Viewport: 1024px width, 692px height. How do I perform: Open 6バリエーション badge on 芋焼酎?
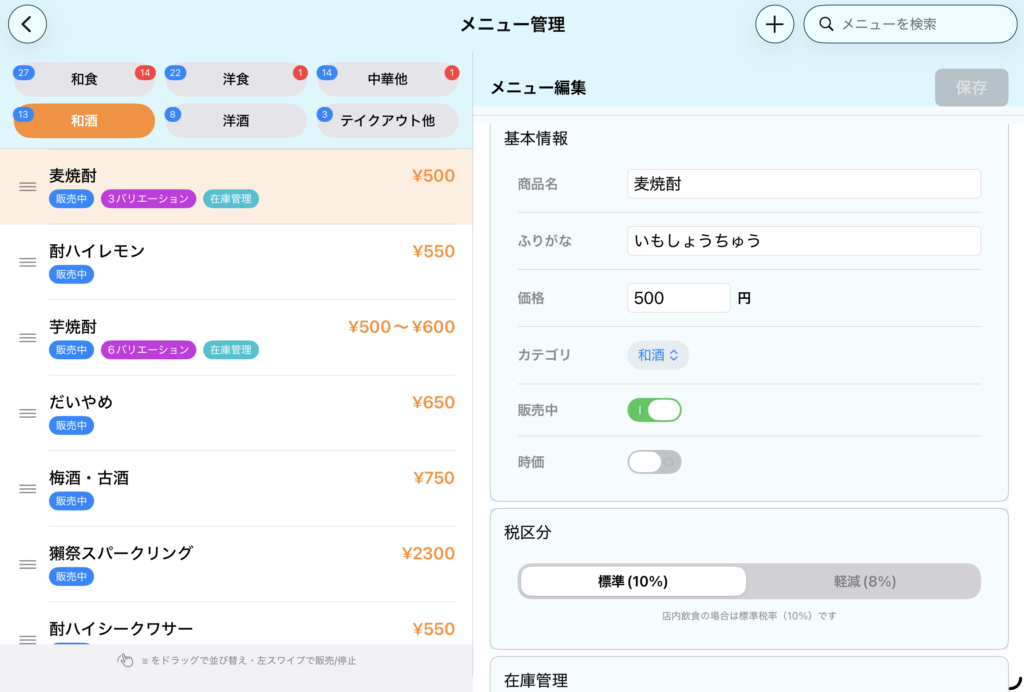tap(148, 350)
